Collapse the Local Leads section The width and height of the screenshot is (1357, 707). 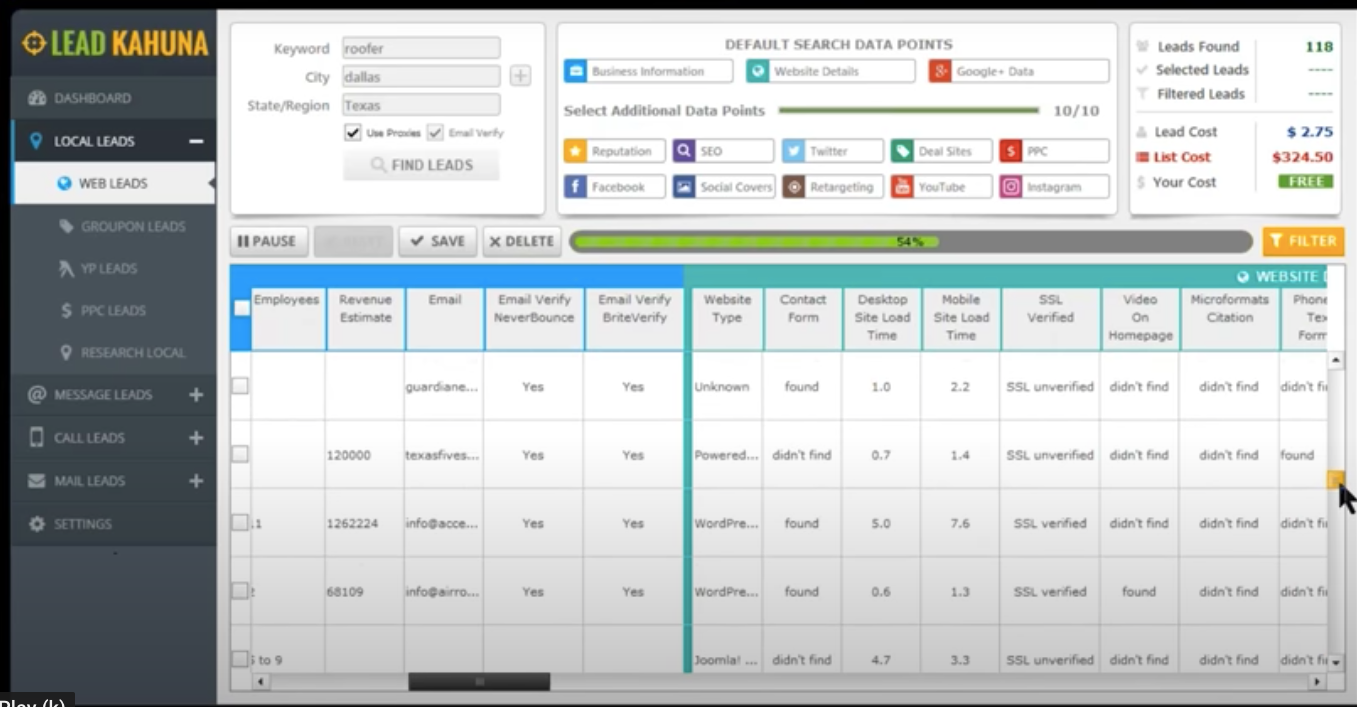(x=196, y=141)
